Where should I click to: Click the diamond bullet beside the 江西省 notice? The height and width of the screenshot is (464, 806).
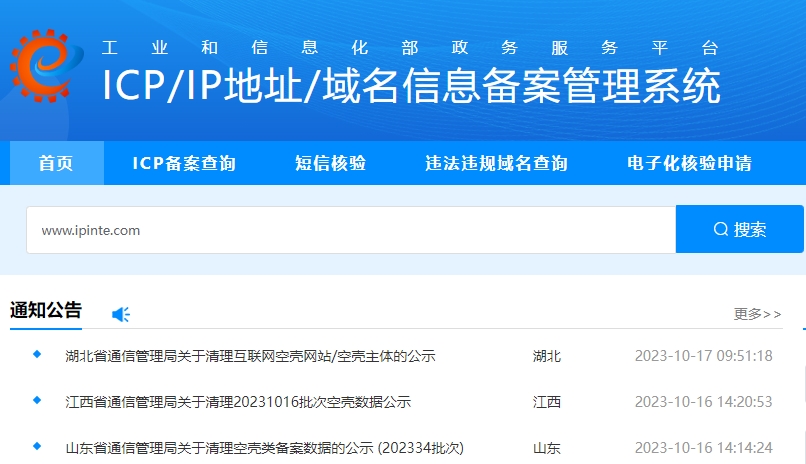(x=37, y=400)
